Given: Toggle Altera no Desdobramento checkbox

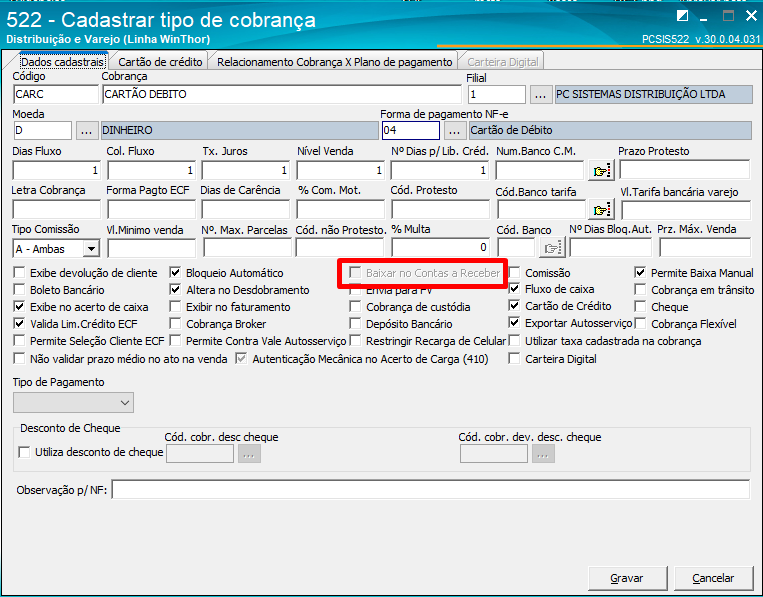Looking at the screenshot, I should click(x=175, y=289).
